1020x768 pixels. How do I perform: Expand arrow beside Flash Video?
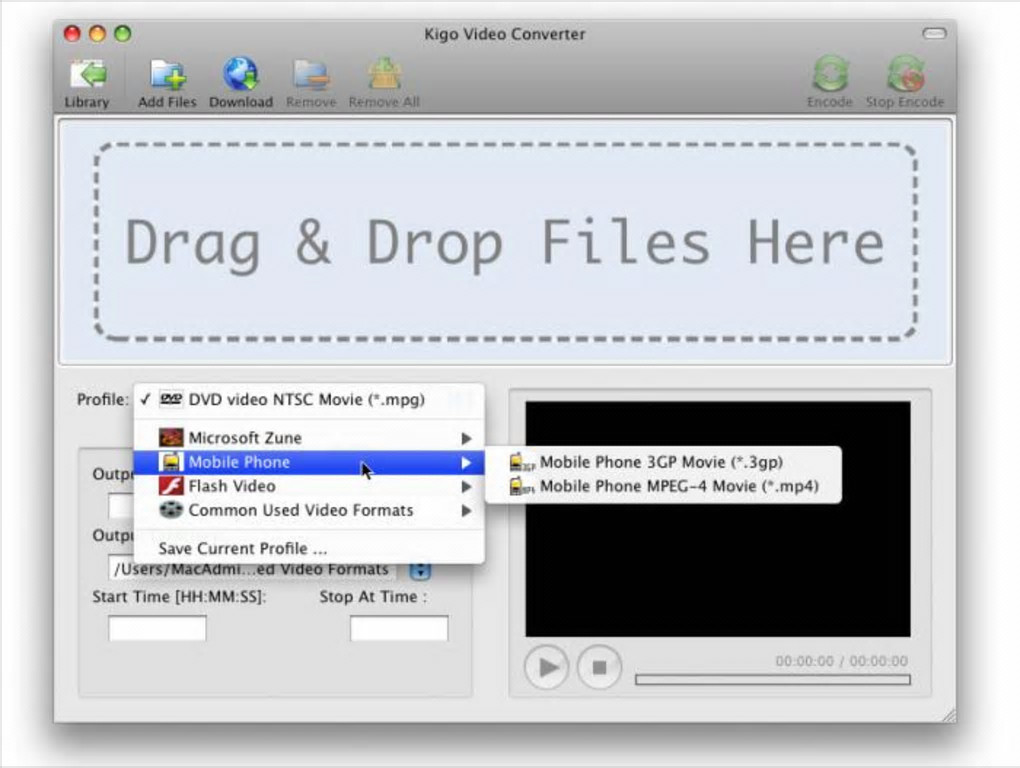[x=466, y=486]
